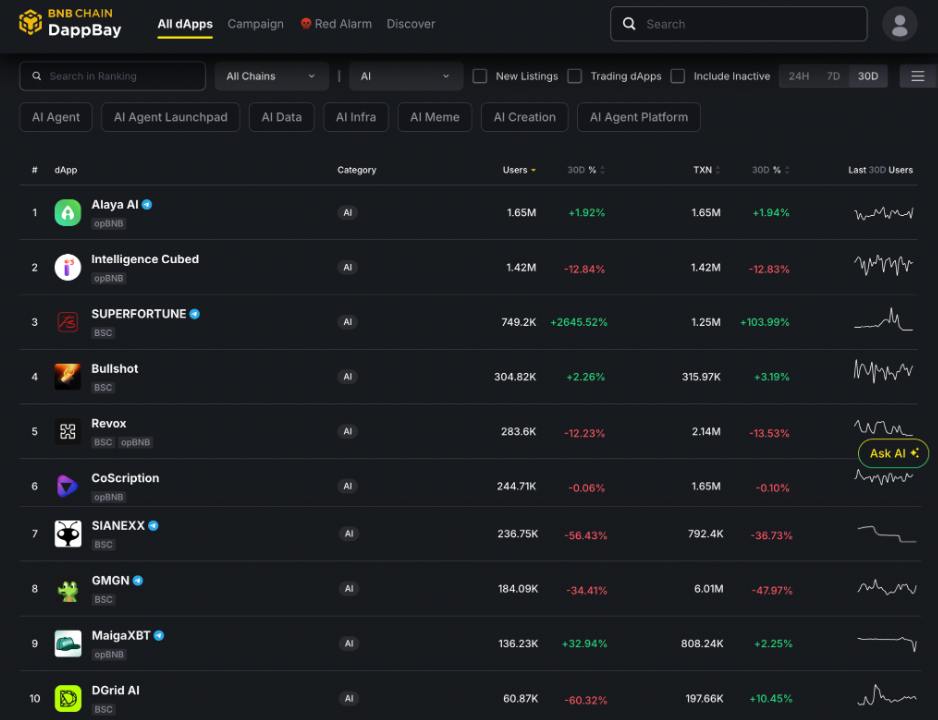Open the Discover tab

click(410, 24)
